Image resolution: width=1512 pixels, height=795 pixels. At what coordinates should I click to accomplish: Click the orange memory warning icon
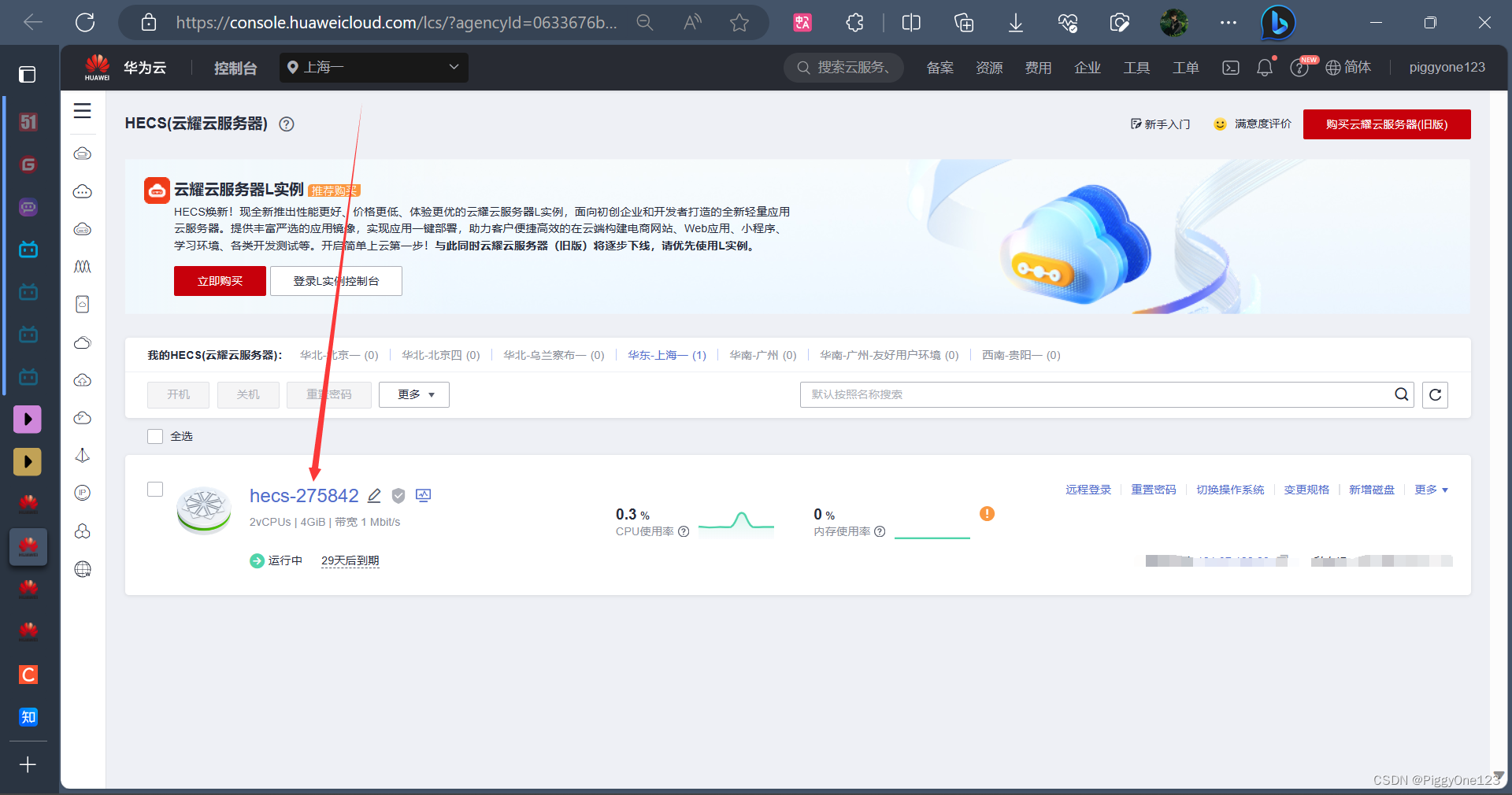pos(987,514)
